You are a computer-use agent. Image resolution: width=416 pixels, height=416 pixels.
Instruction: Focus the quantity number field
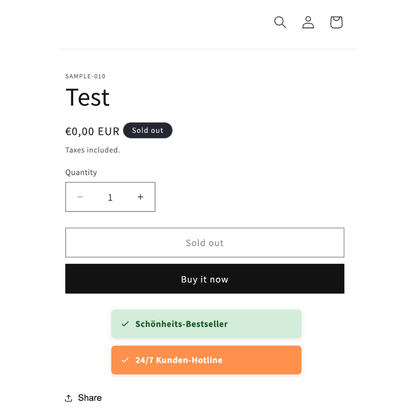click(x=110, y=197)
